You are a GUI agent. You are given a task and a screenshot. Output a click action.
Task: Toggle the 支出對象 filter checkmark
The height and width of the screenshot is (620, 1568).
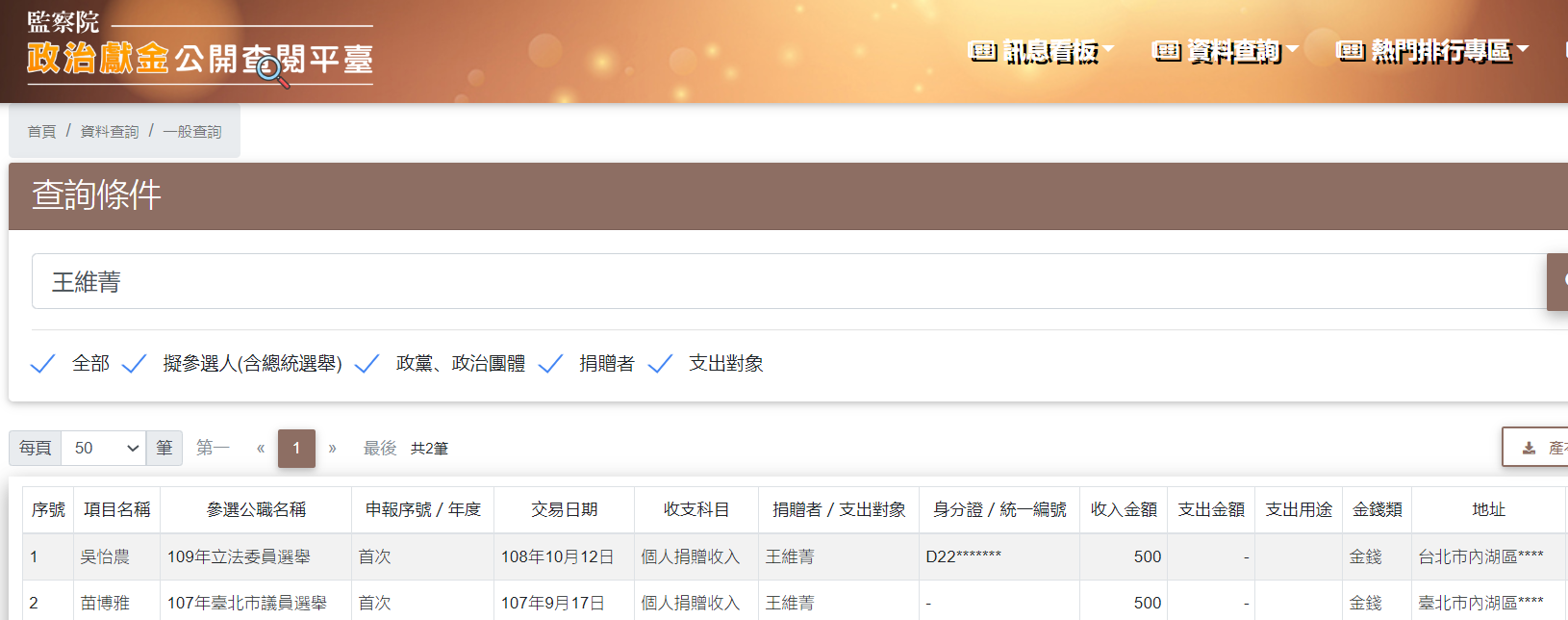(660, 364)
